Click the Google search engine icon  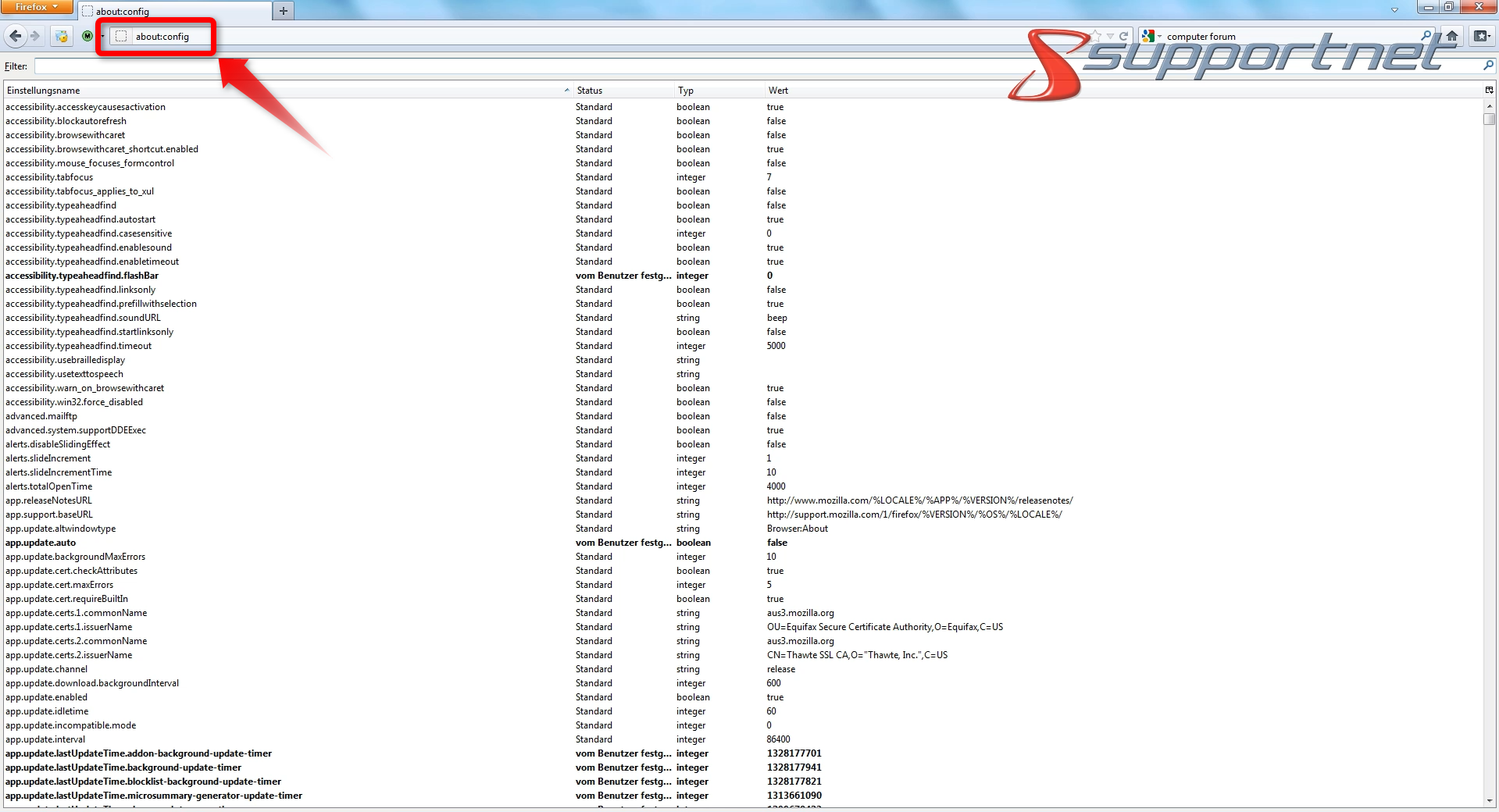pyautogui.click(x=1147, y=36)
